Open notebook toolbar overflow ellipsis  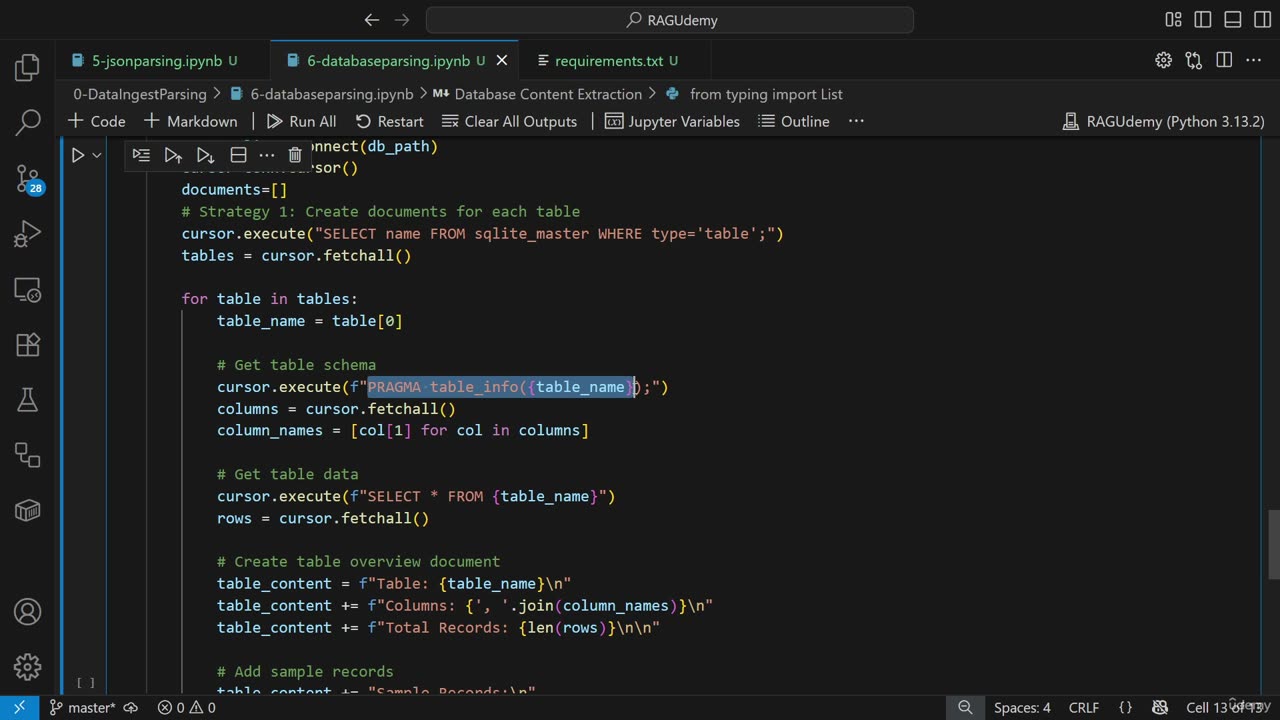point(856,121)
